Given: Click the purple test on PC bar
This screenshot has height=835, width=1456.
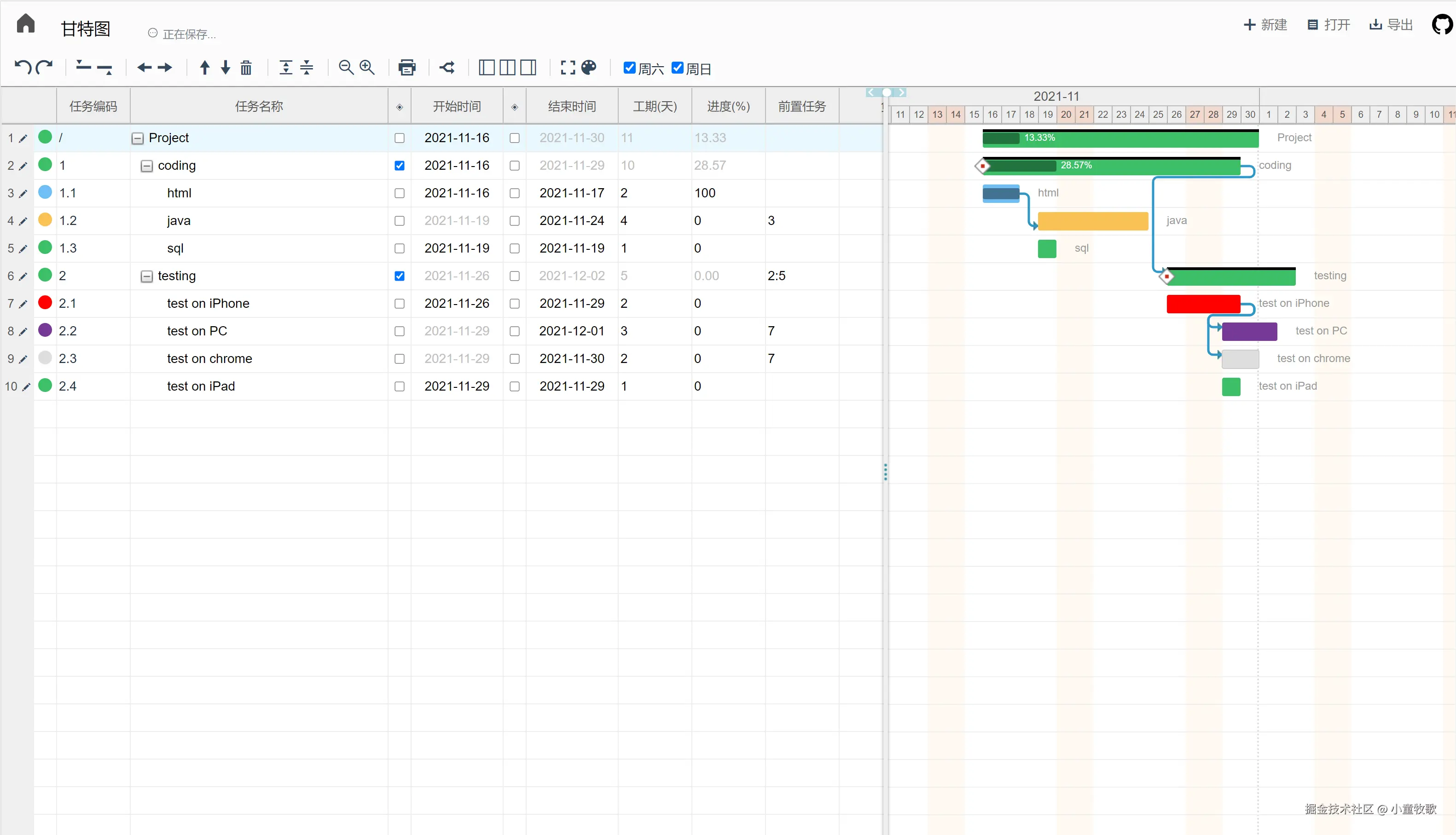Looking at the screenshot, I should pos(1249,331).
